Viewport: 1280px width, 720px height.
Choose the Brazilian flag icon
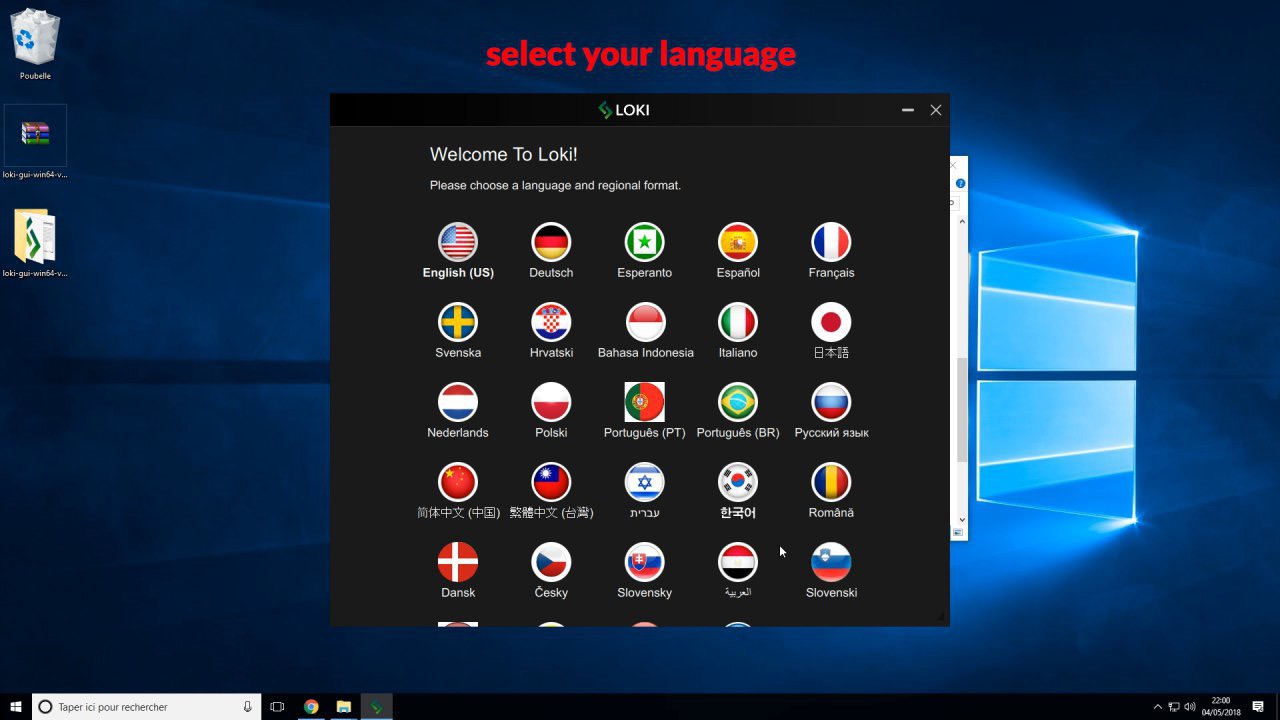coord(738,402)
